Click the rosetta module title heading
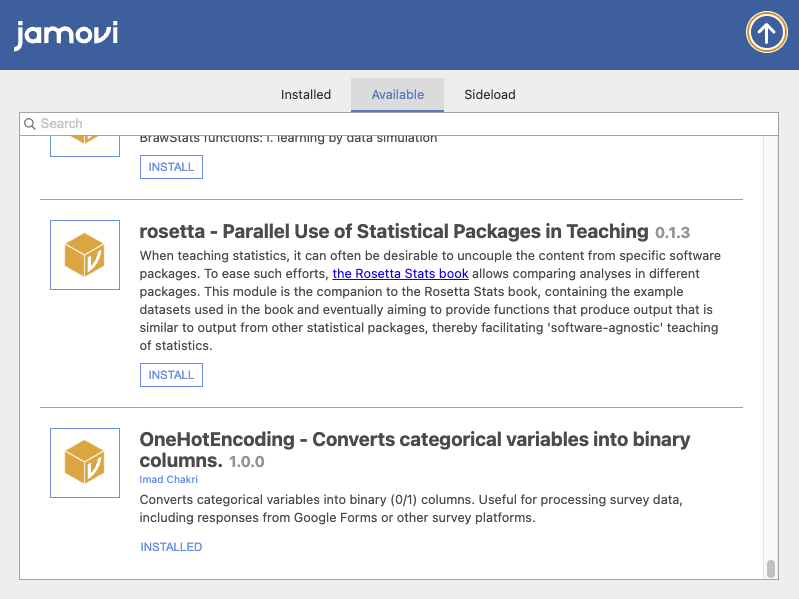799x599 pixels. point(394,232)
